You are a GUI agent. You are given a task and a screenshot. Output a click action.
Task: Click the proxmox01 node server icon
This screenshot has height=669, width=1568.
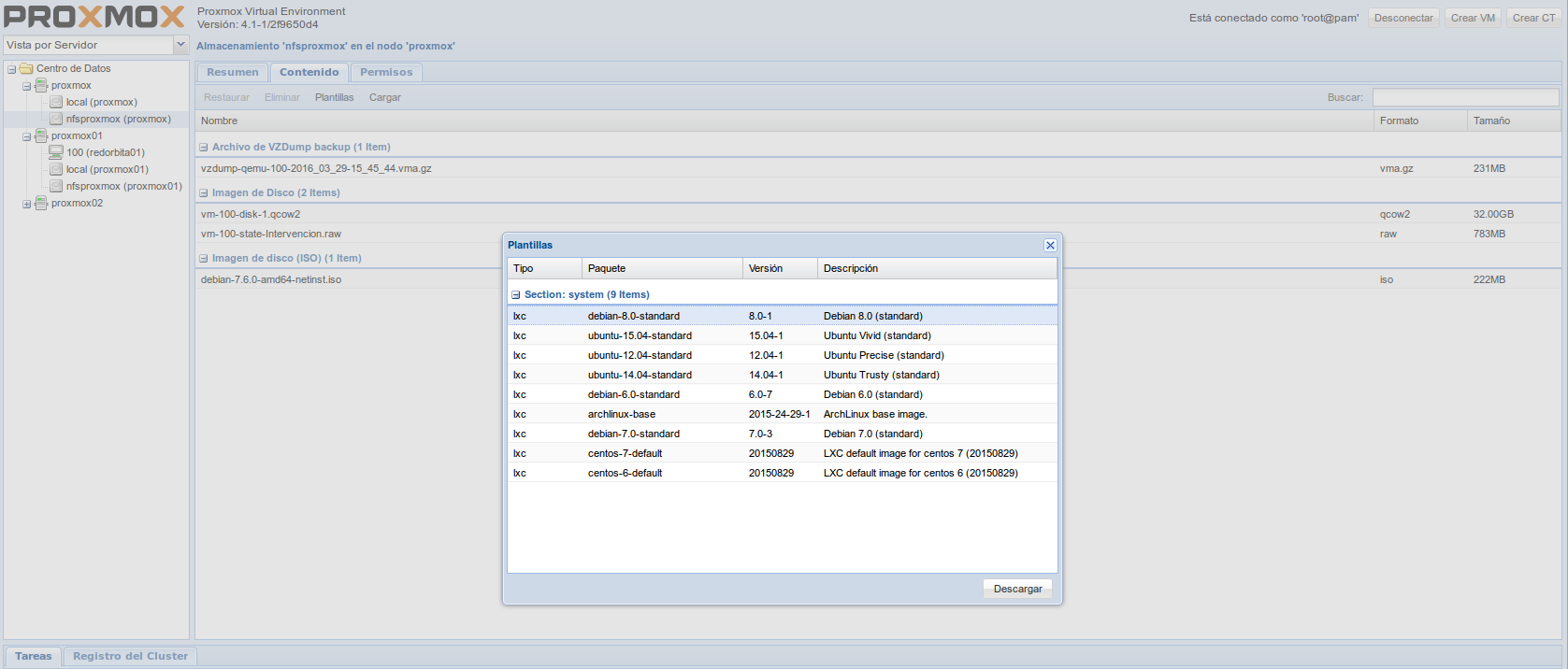coord(41,136)
